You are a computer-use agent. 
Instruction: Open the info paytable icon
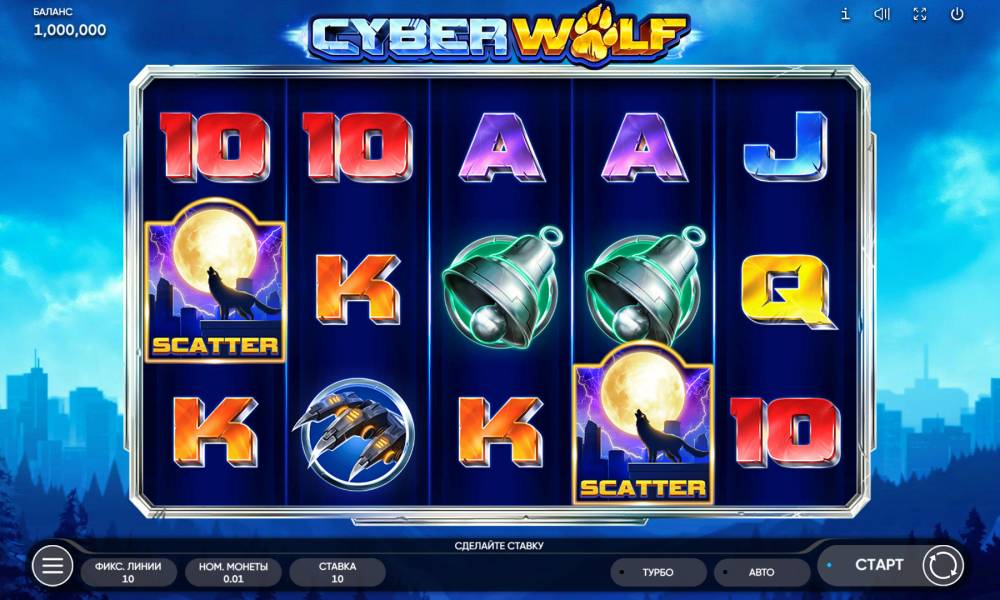[845, 14]
